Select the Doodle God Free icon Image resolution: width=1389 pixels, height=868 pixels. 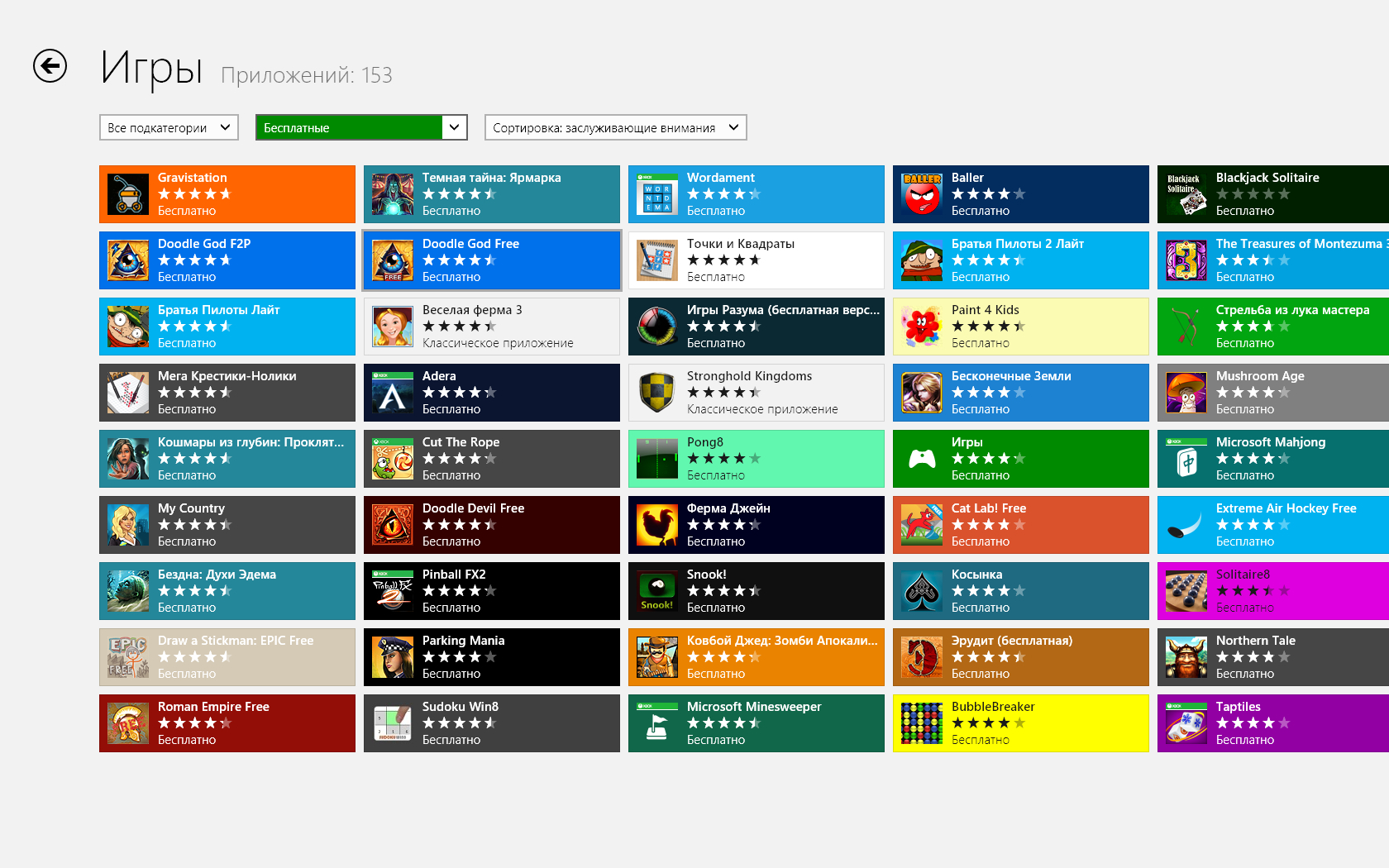(x=393, y=260)
